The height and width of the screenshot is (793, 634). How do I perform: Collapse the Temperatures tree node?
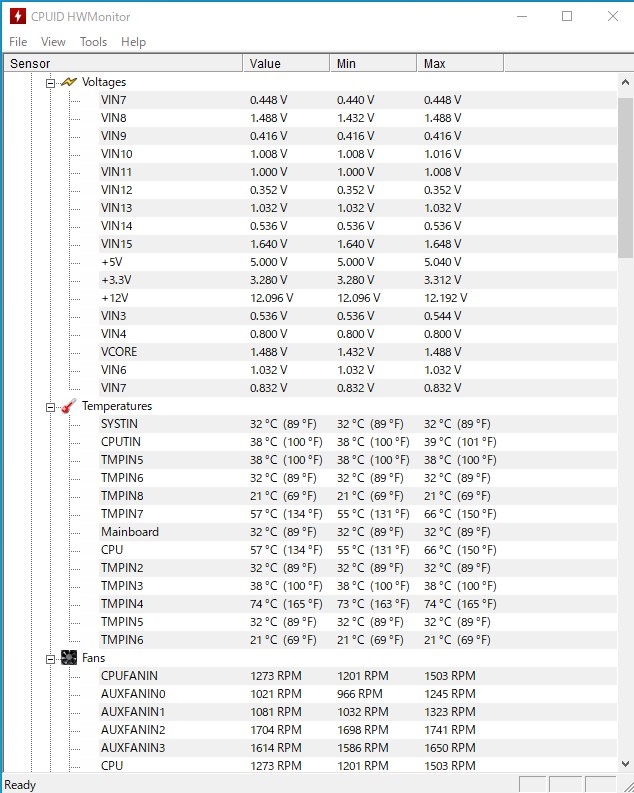click(50, 406)
